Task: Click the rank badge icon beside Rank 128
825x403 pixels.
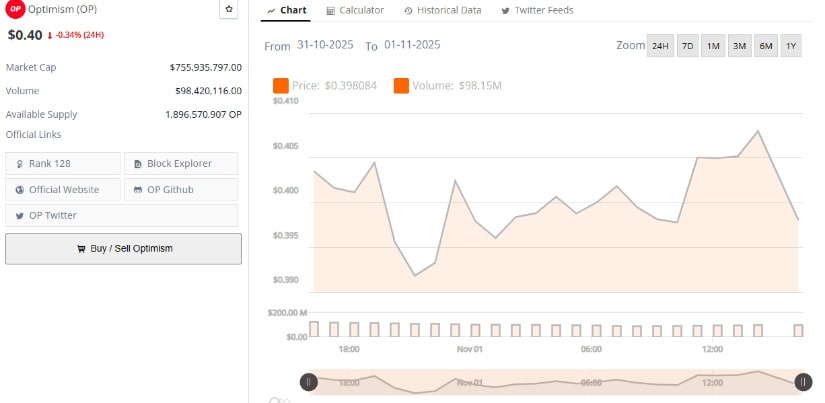Action: coord(19,164)
